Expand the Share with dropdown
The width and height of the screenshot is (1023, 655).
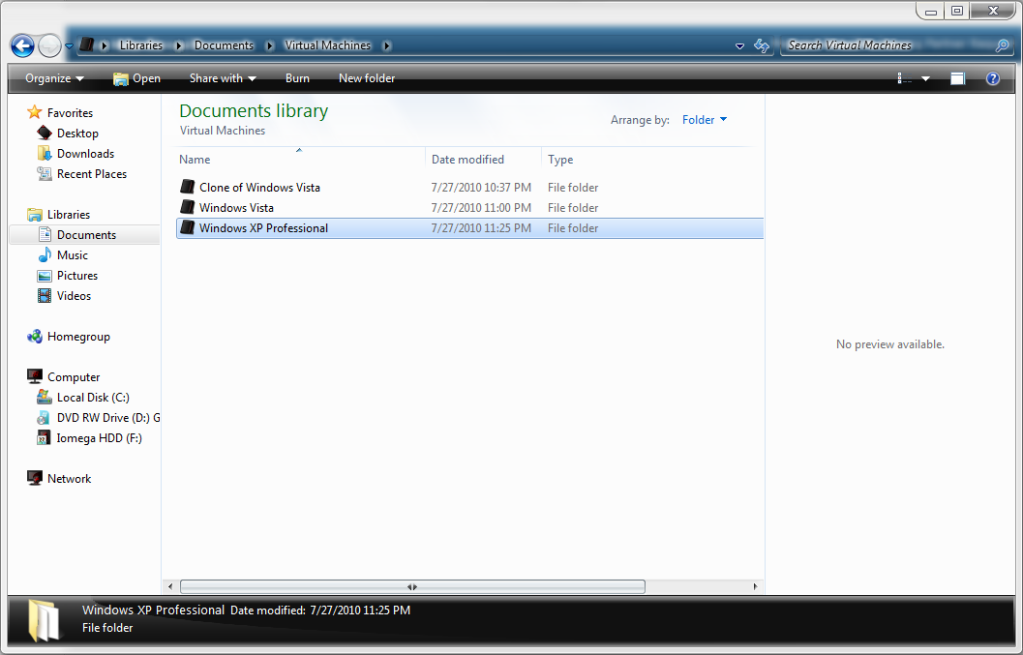pyautogui.click(x=222, y=78)
